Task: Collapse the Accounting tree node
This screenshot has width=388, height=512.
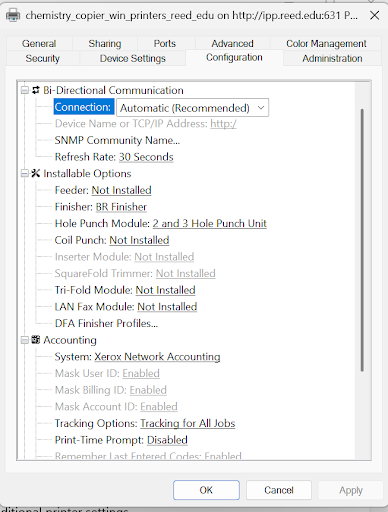Action: [x=24, y=340]
